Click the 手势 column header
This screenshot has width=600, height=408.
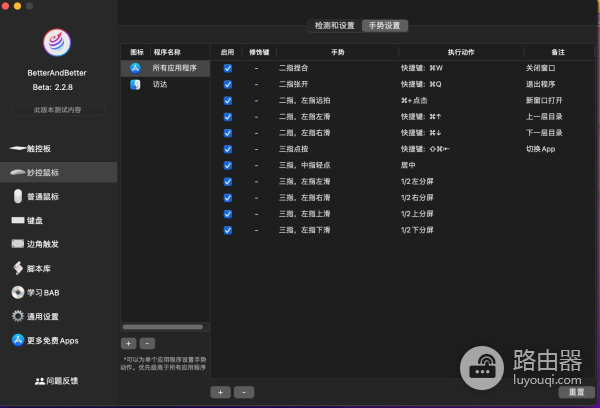tap(338, 52)
